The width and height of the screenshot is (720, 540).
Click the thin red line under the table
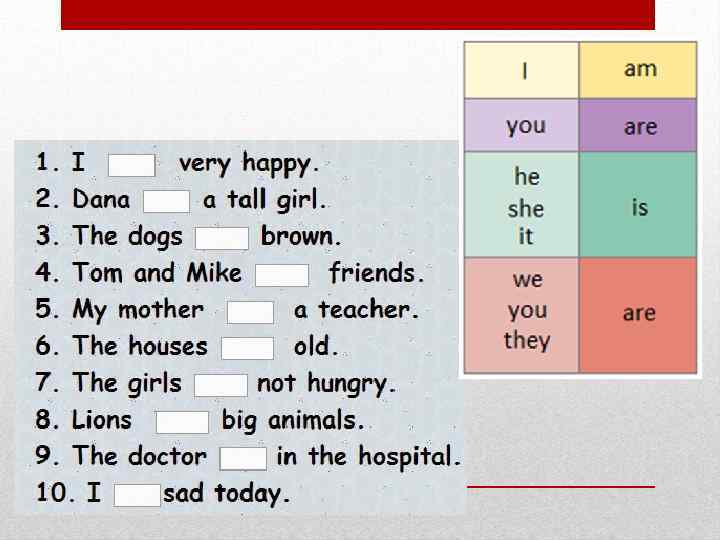pos(560,486)
